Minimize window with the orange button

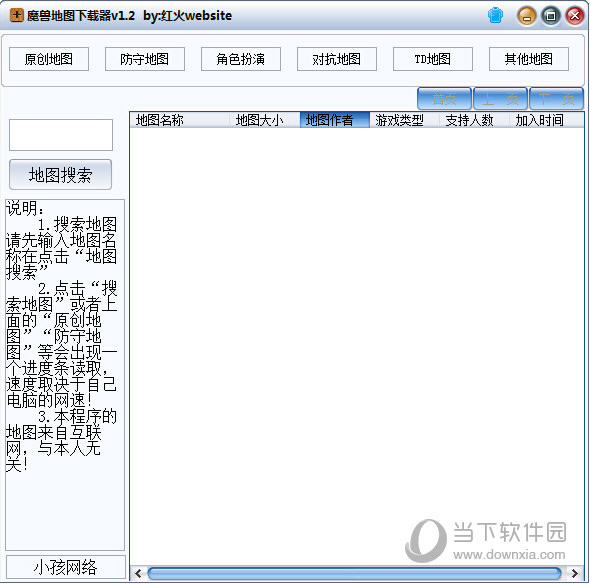coord(527,16)
